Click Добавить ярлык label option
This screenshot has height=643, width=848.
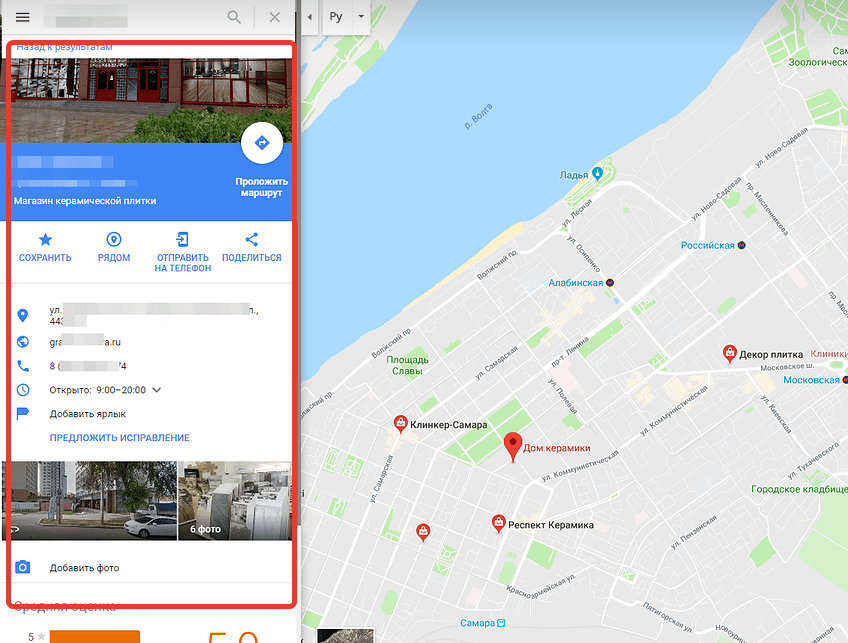(x=88, y=414)
